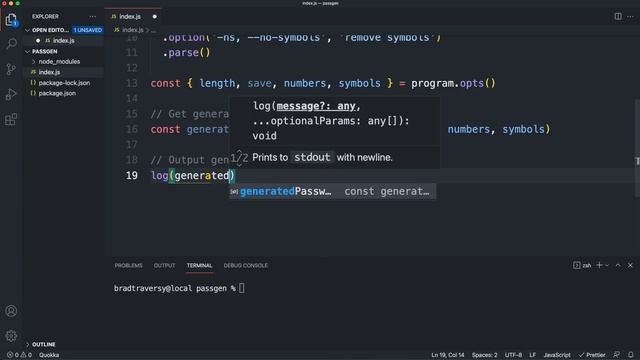This screenshot has height=360, width=640.
Task: Click line number 19 in the gutter
Action: (131, 176)
